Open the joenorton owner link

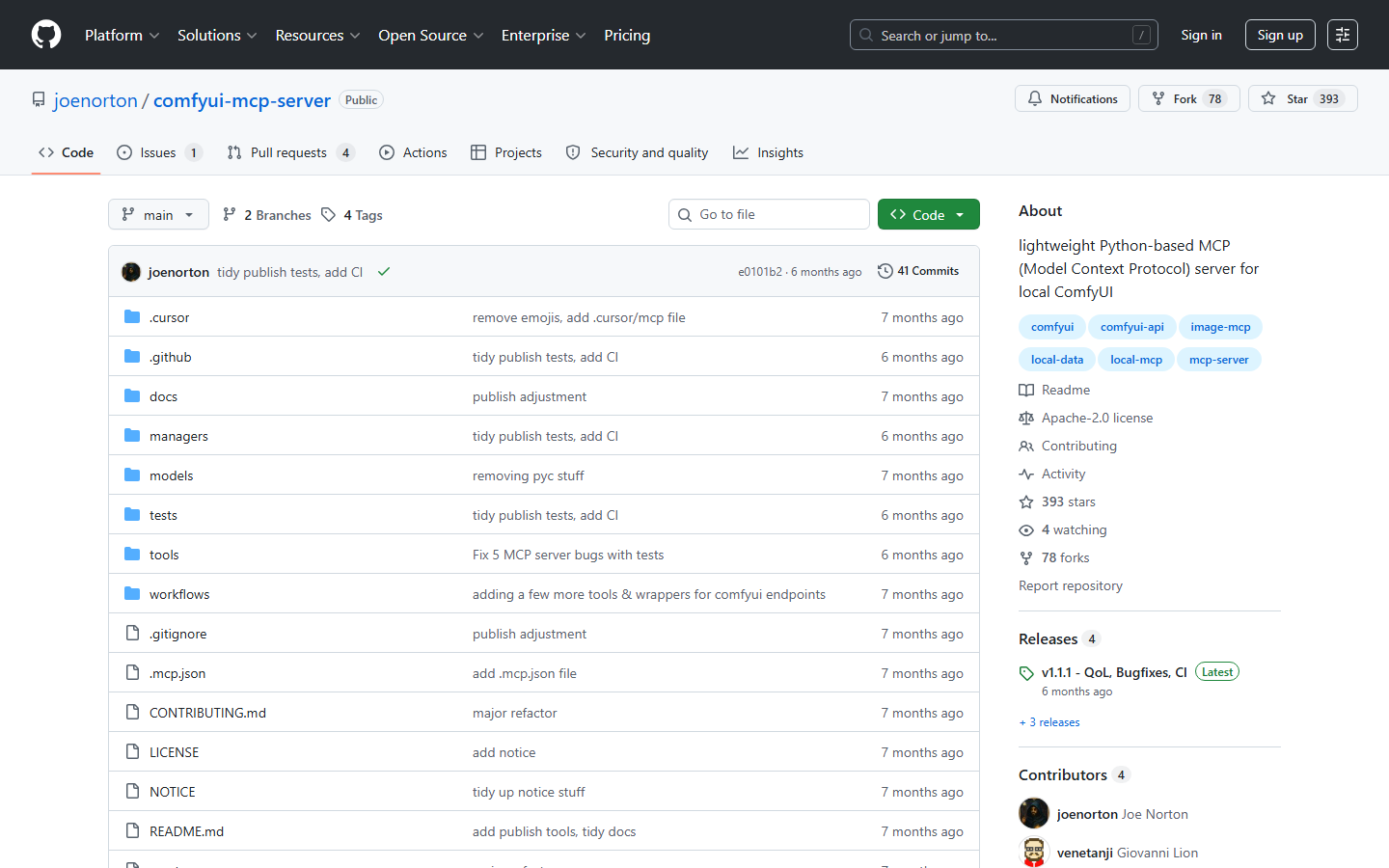click(95, 100)
